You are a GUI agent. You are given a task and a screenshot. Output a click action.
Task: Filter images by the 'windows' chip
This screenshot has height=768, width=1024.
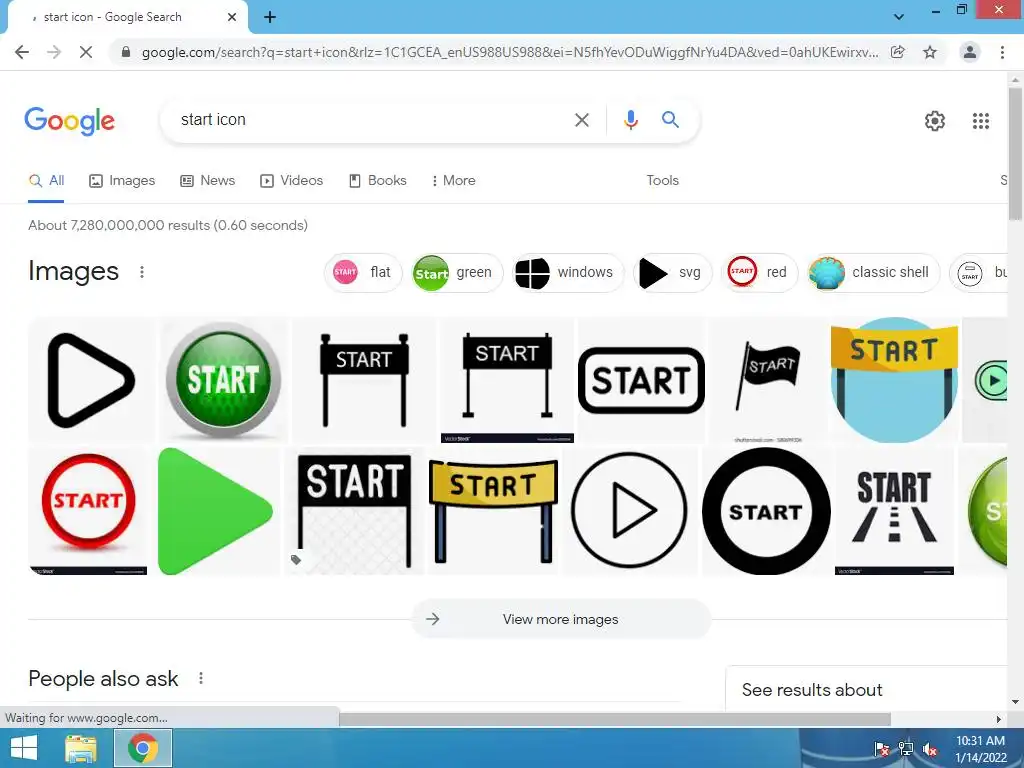click(568, 272)
